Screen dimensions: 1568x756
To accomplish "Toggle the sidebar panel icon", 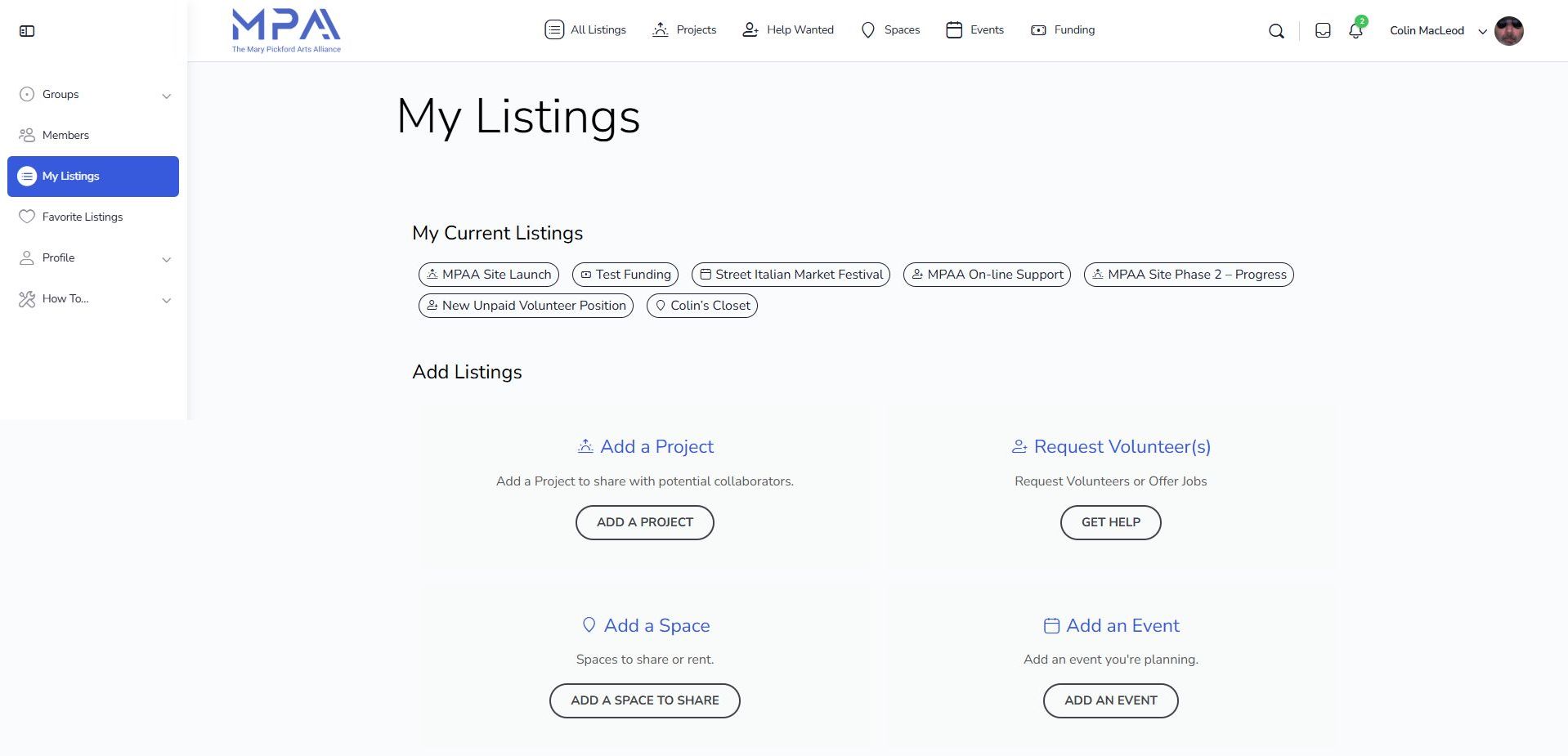I will click(27, 31).
